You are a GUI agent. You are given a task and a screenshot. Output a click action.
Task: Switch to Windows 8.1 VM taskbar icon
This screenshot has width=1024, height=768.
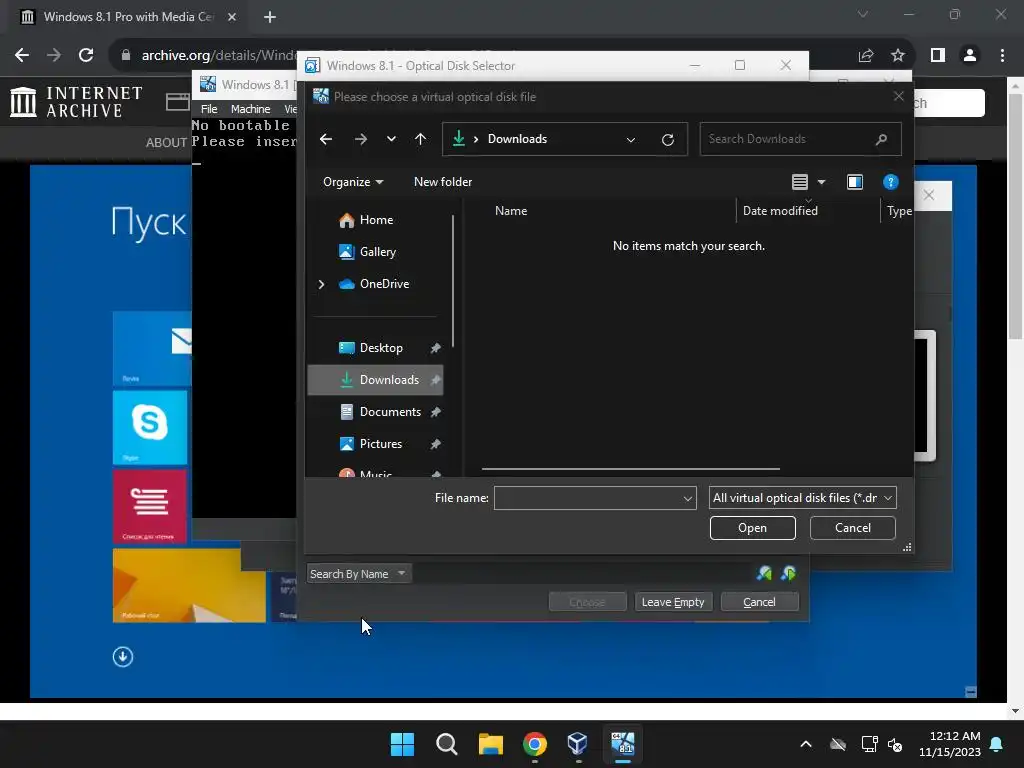point(622,744)
